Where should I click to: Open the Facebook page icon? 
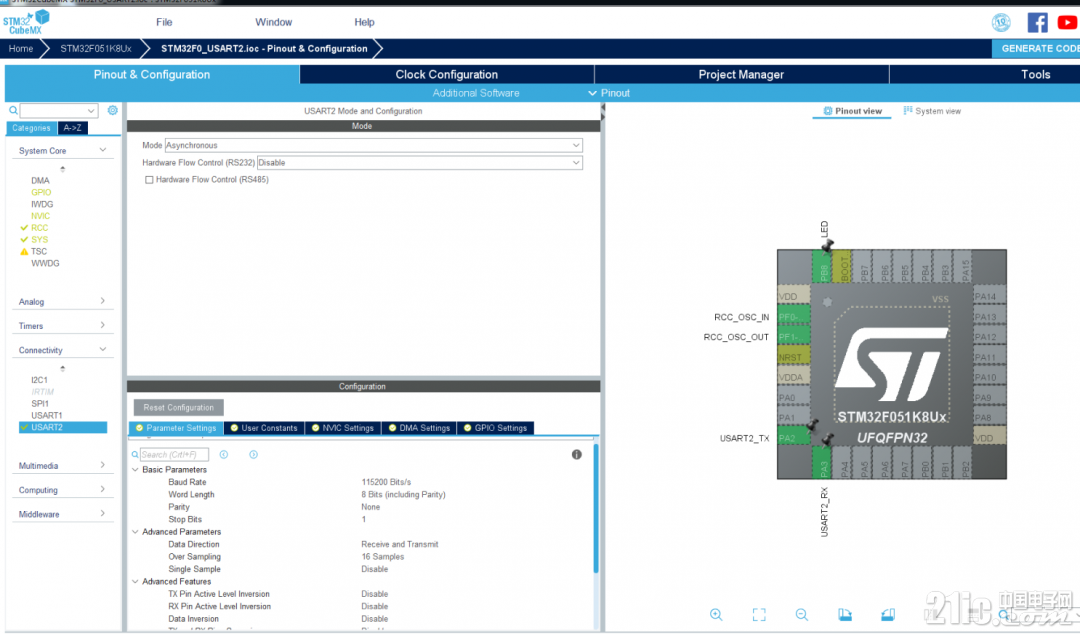(x=1037, y=23)
